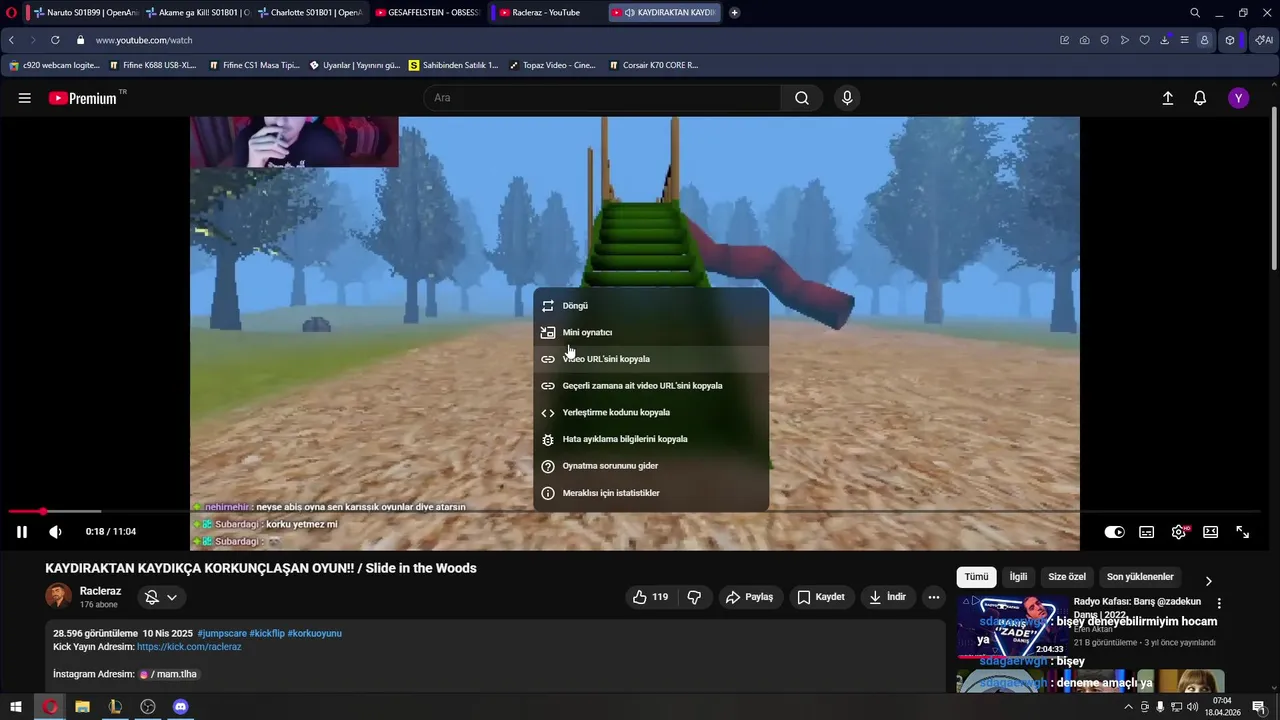
Task: Select the Size özel filter chip
Action: click(1067, 577)
